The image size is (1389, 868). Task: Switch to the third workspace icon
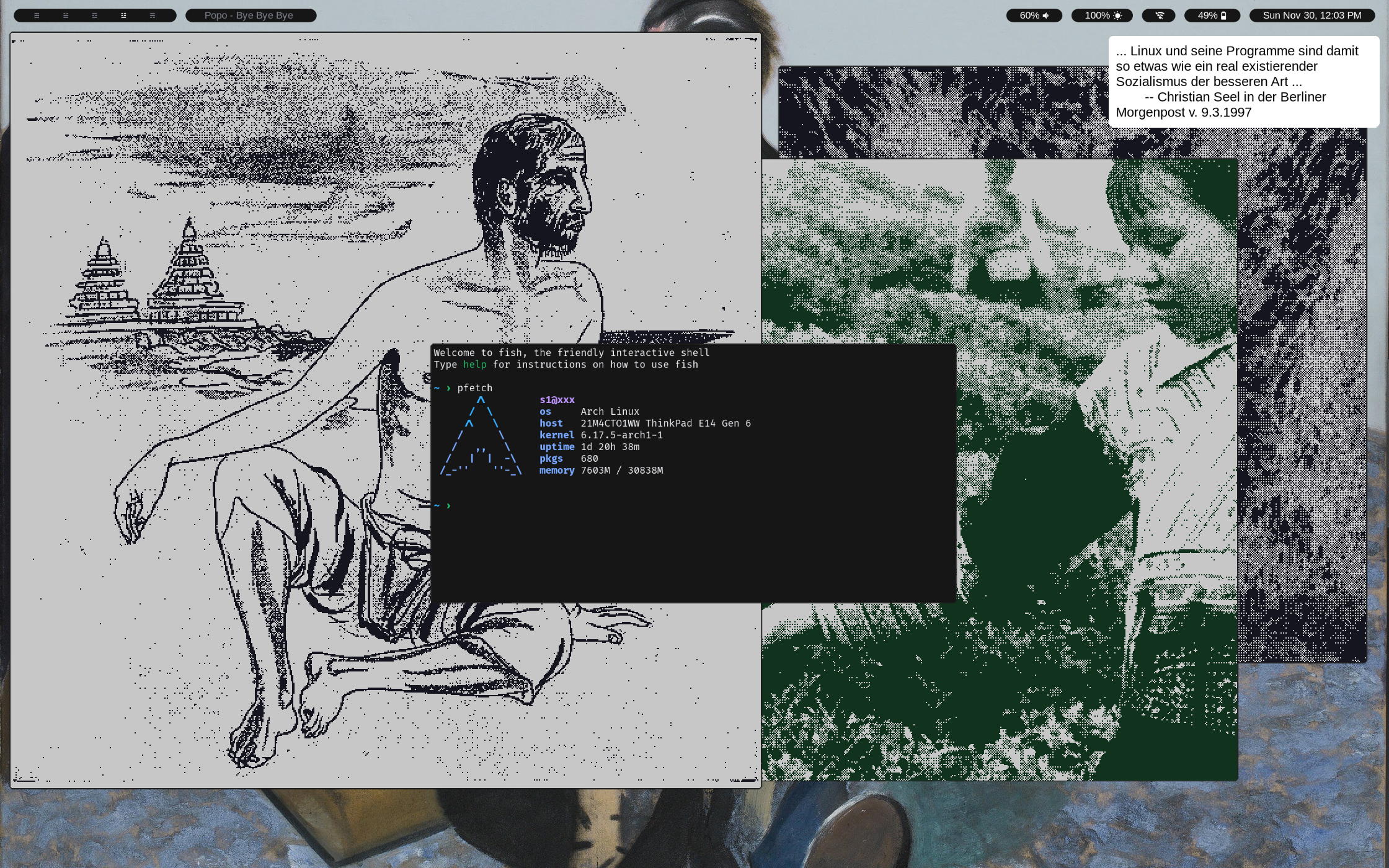coord(94,15)
